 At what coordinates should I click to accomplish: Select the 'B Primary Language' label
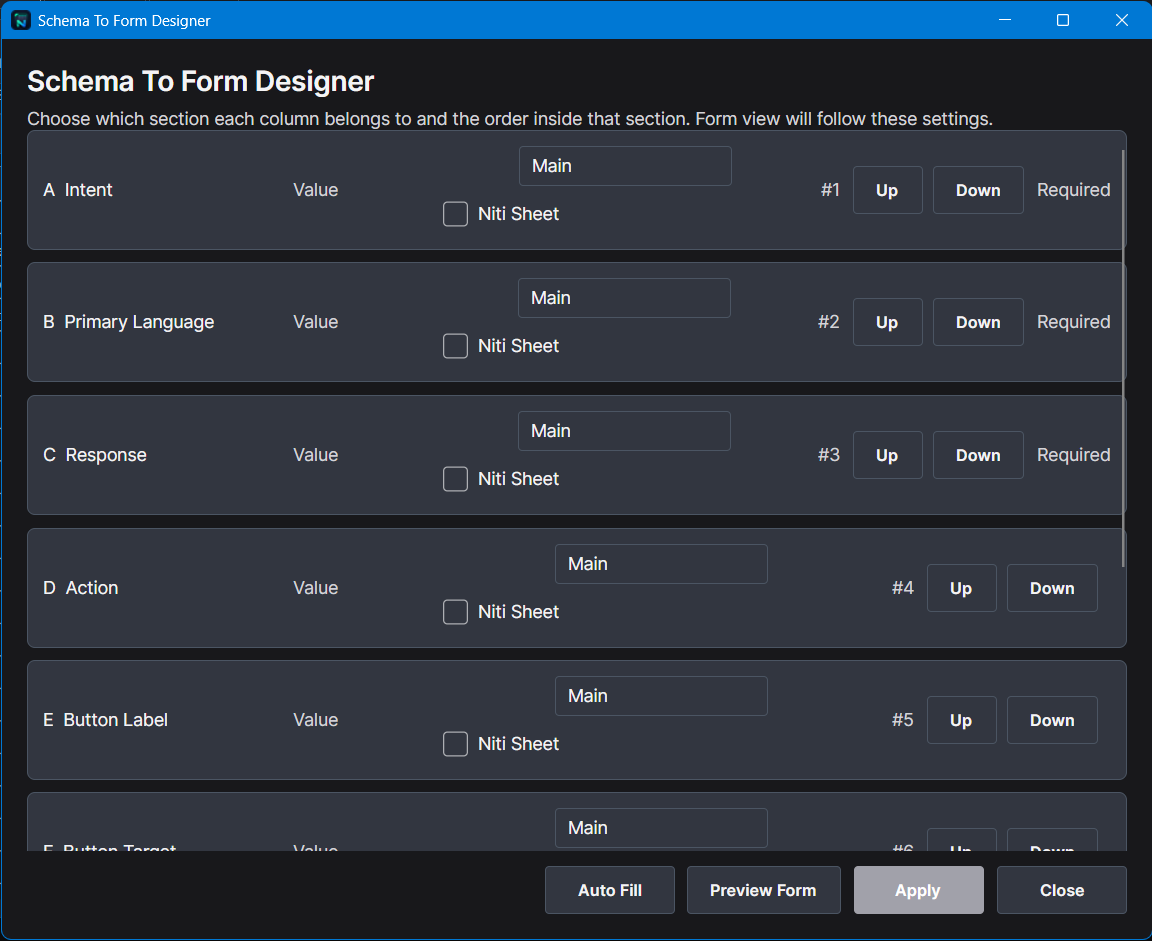[x=129, y=322]
